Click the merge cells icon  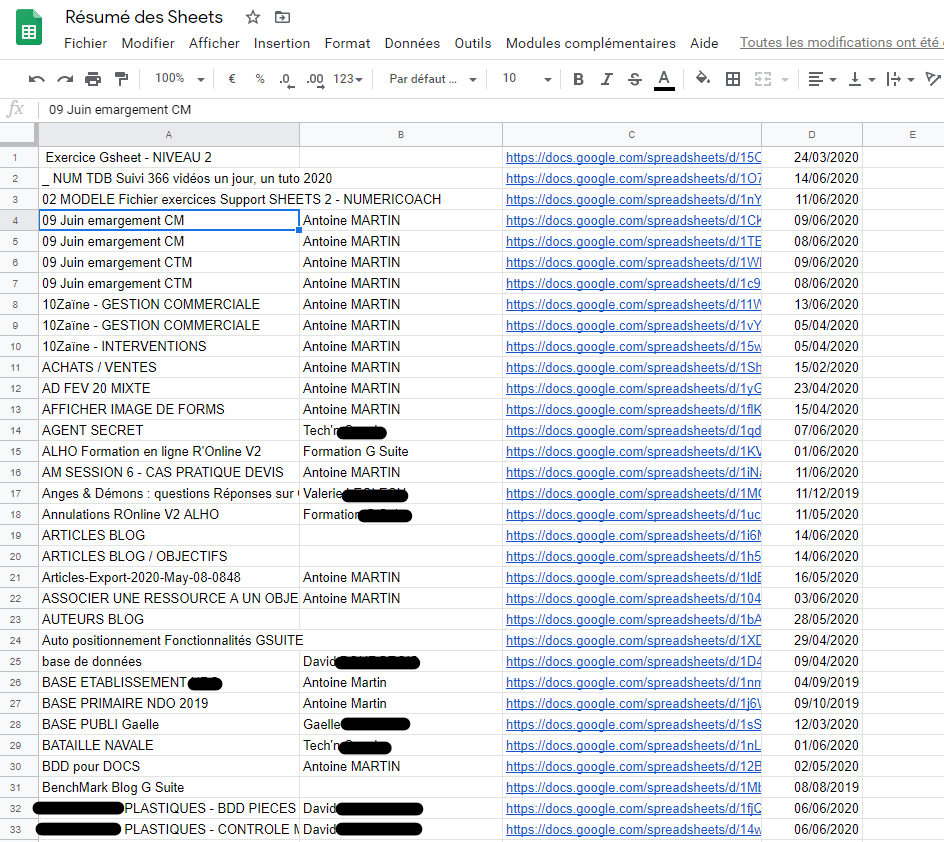[x=763, y=79]
